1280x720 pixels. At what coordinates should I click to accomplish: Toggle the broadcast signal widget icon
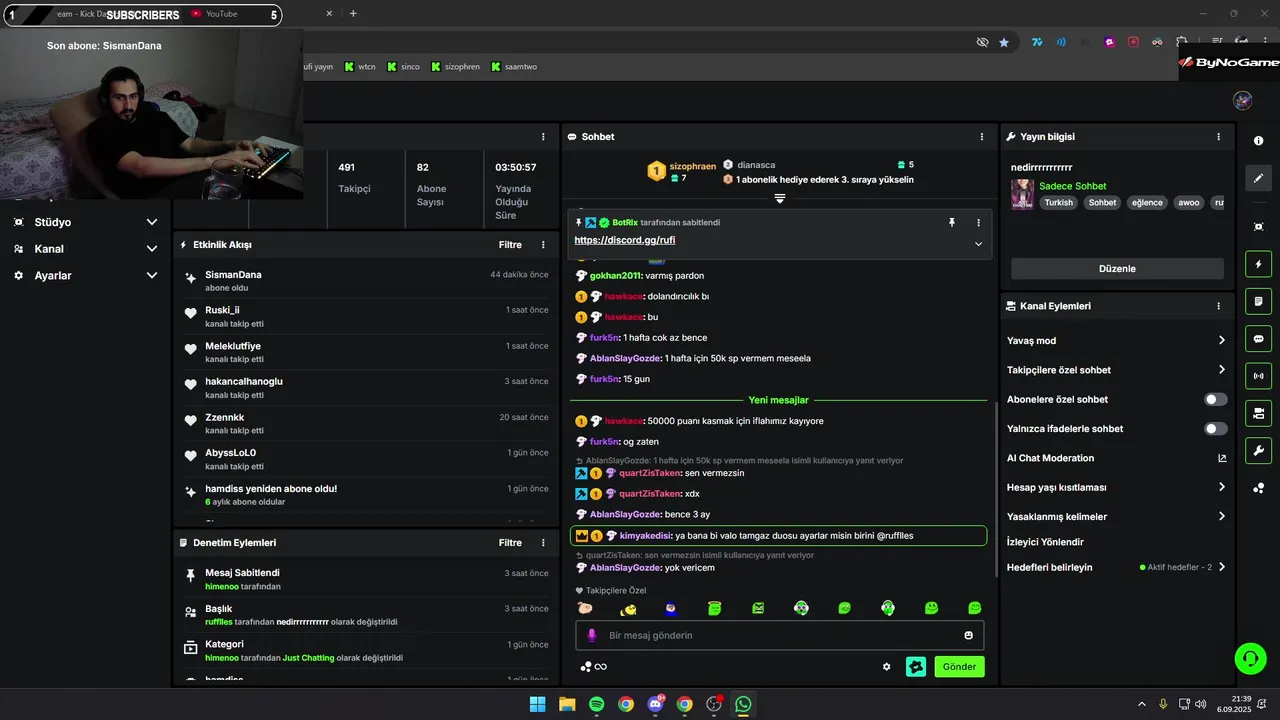(1258, 376)
